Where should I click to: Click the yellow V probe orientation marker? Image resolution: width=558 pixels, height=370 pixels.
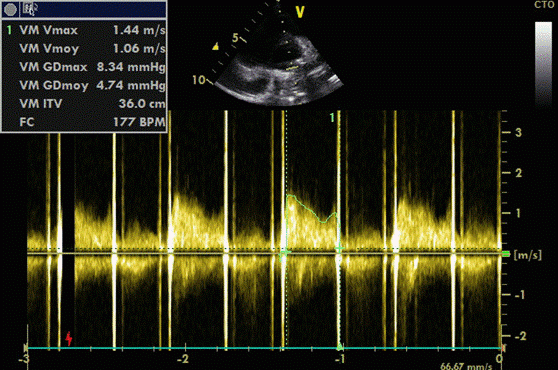[x=300, y=12]
